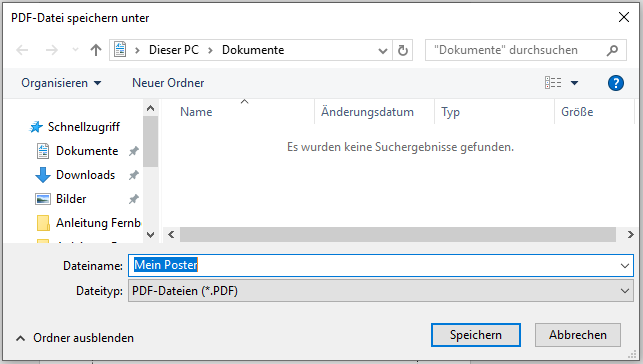The width and height of the screenshot is (643, 364).
Task: Open the view options dropdown arrow
Action: point(575,83)
